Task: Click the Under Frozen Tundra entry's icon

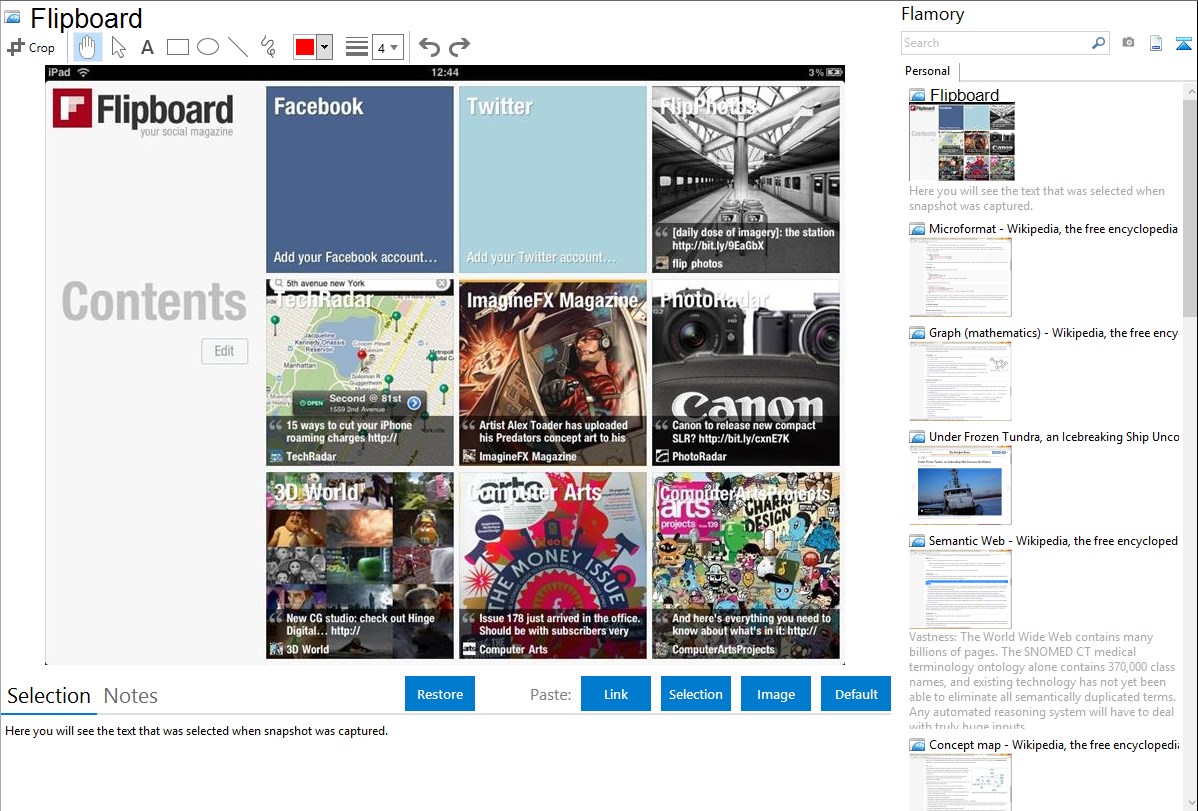Action: [x=917, y=436]
